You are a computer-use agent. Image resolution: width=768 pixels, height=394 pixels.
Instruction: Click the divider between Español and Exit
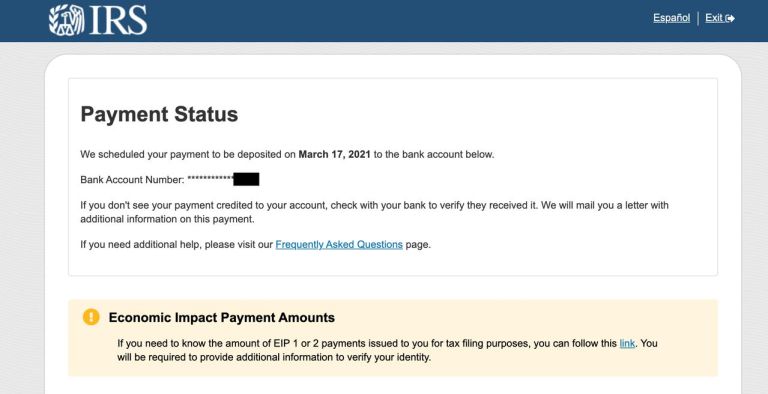click(x=698, y=19)
